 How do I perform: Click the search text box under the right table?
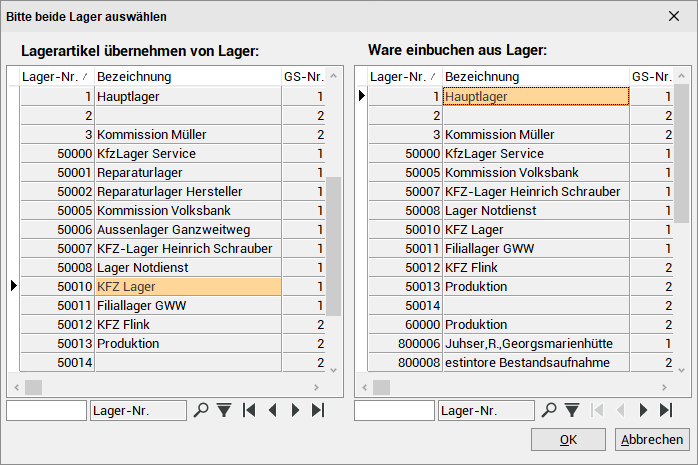click(x=394, y=410)
